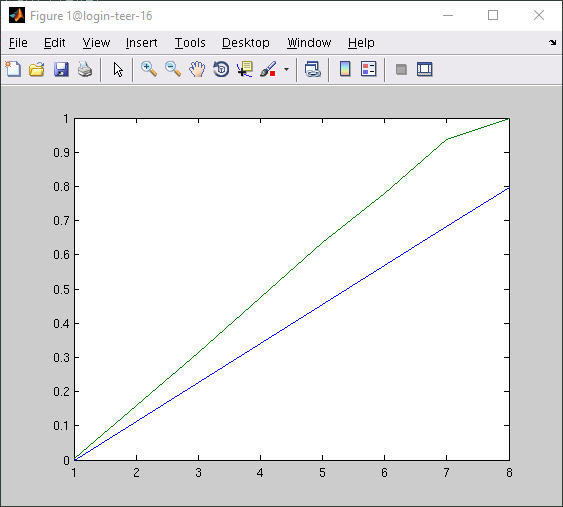Select the Zoom In magnifier tool
563x507 pixels.
(149, 69)
